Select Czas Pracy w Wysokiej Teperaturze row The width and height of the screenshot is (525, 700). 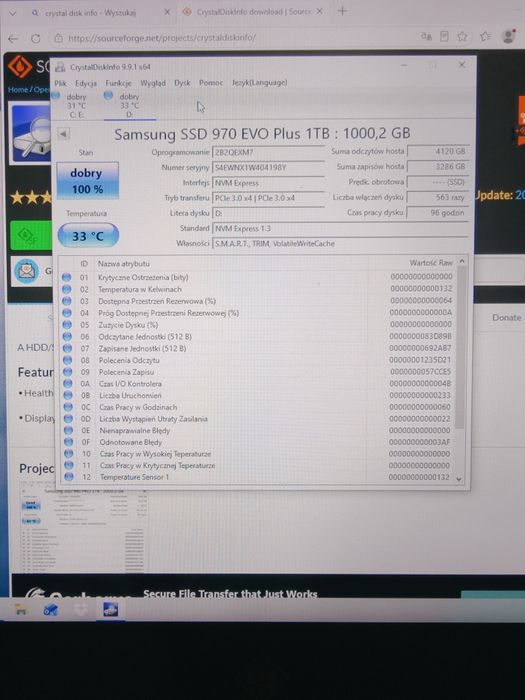(x=258, y=454)
